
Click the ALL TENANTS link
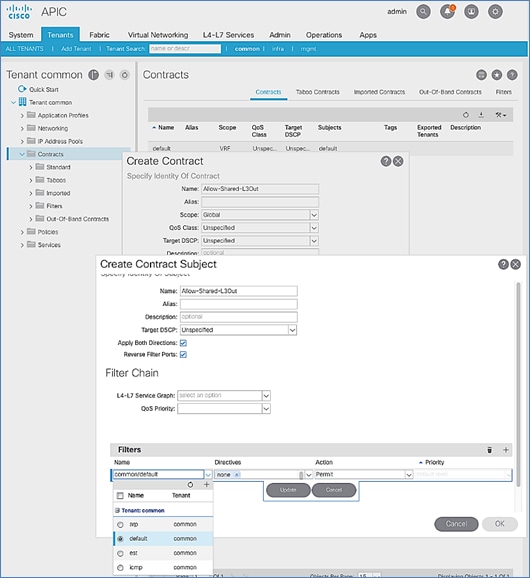click(24, 49)
